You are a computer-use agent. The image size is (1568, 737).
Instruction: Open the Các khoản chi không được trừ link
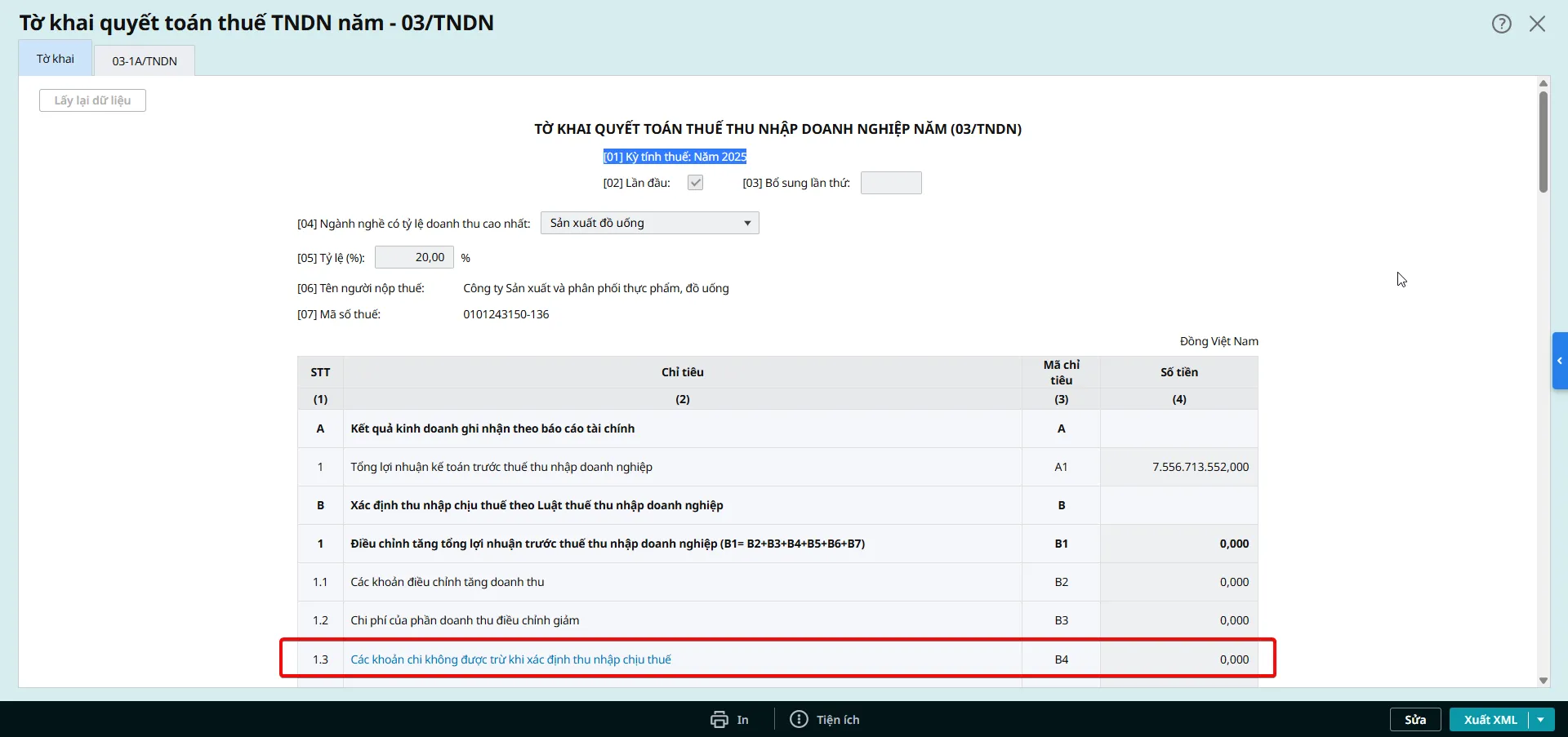tap(510, 659)
